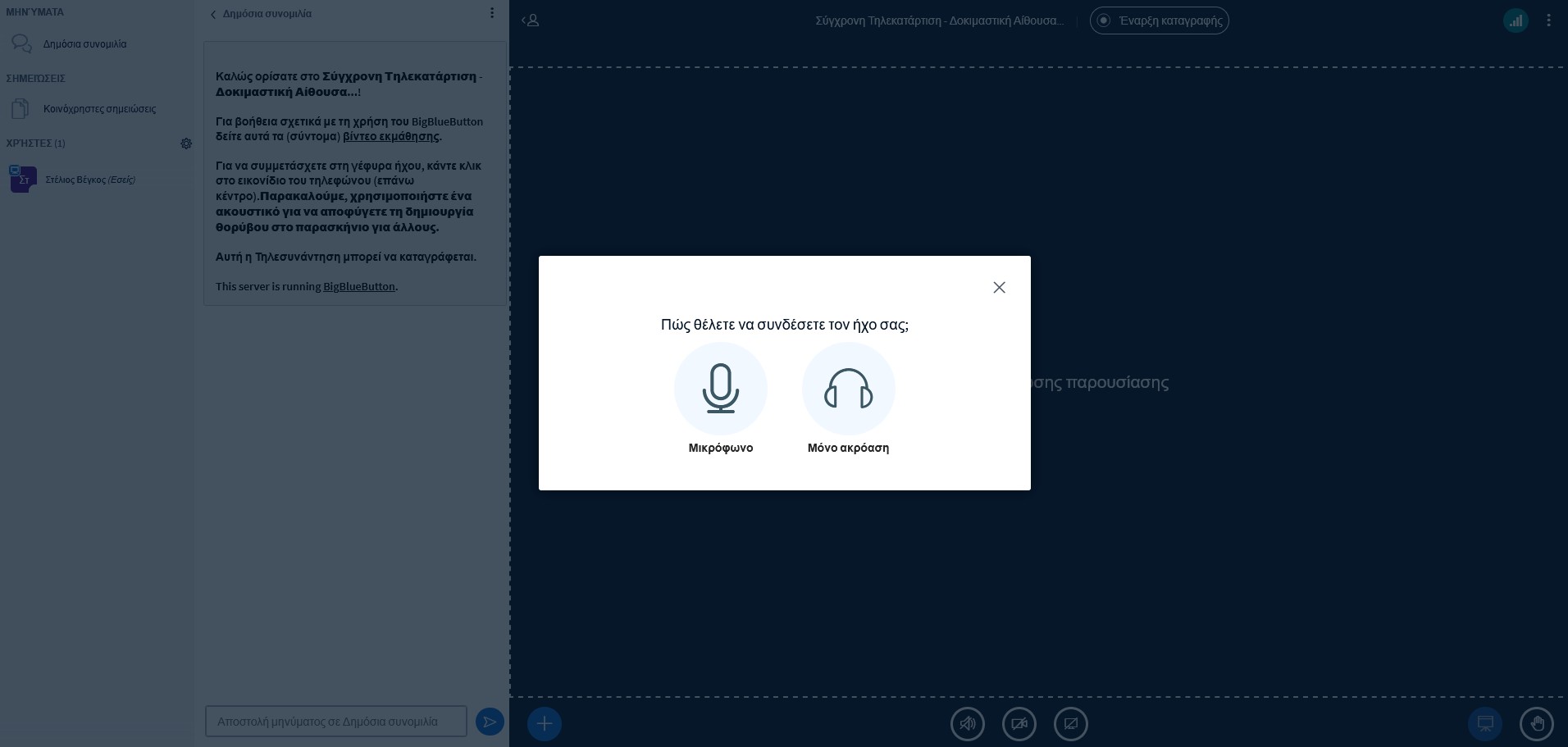Close the audio connection dialog
The image size is (1568, 747).
pos(999,287)
